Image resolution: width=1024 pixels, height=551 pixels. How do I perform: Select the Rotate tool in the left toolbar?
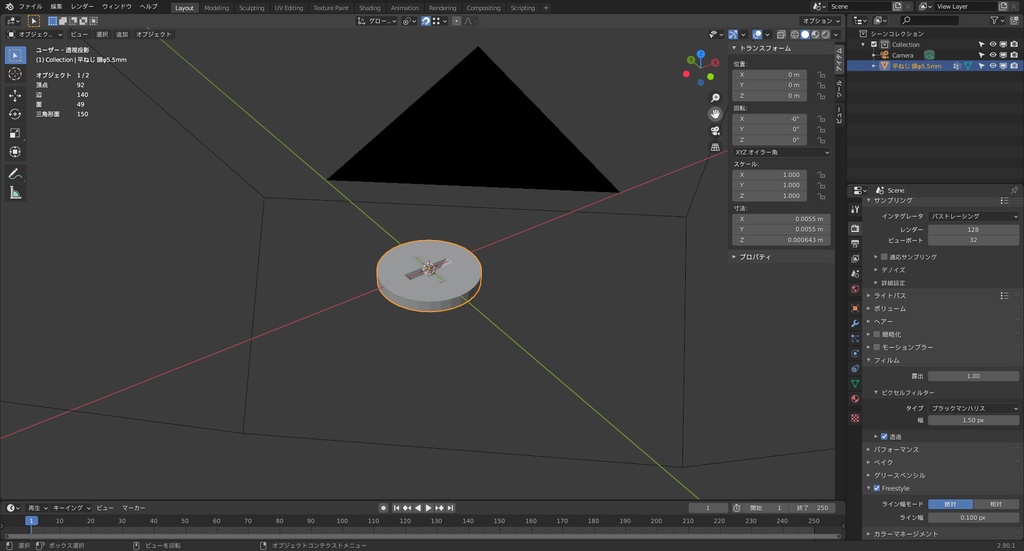(x=15, y=114)
